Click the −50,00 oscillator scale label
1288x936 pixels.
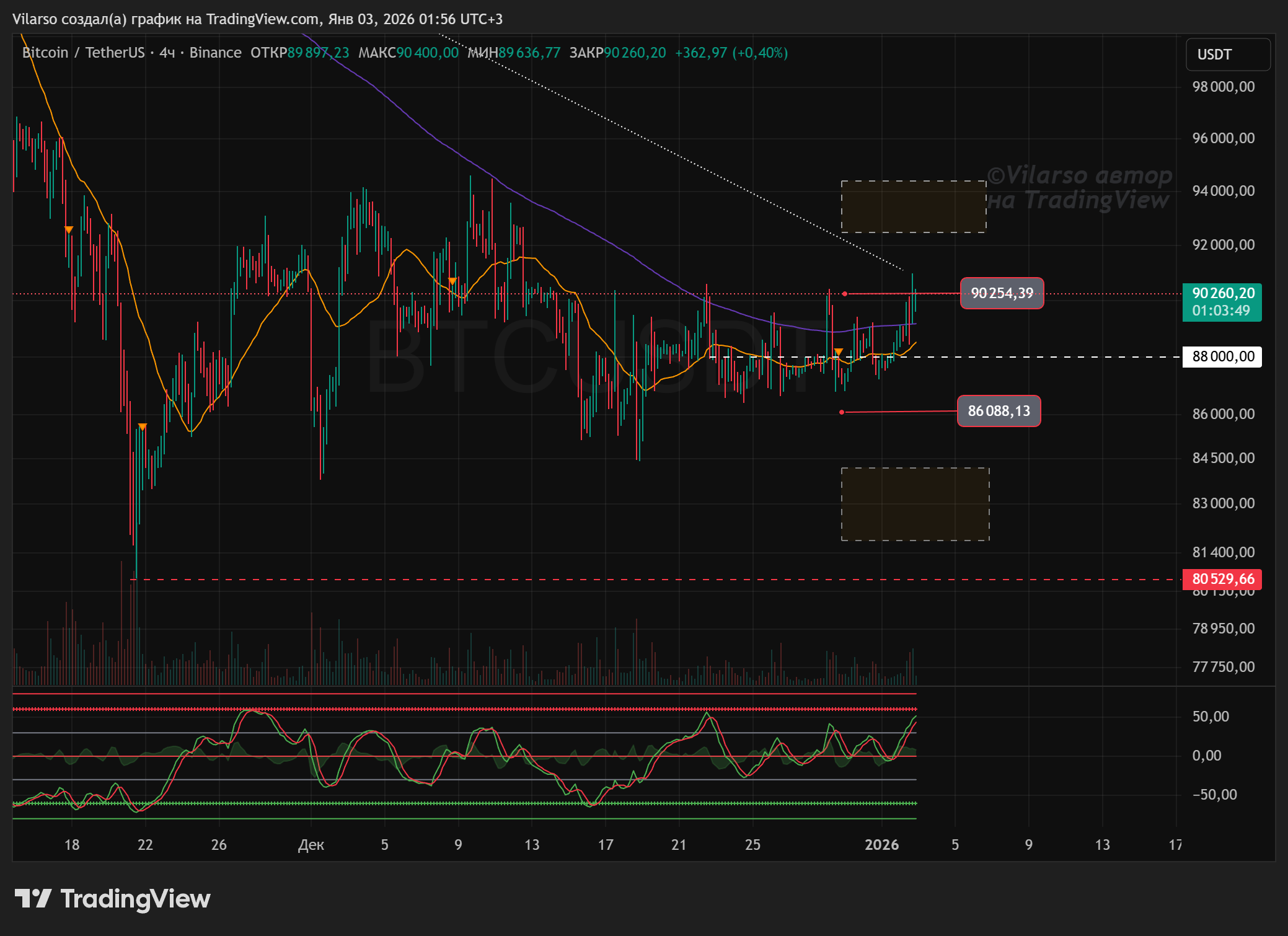[1214, 795]
